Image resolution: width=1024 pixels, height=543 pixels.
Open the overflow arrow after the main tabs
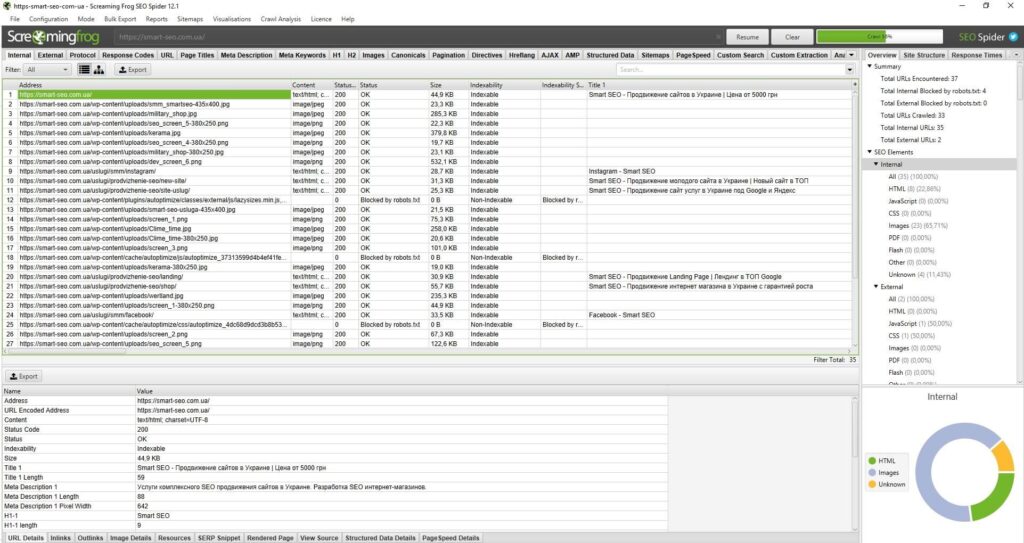click(850, 55)
